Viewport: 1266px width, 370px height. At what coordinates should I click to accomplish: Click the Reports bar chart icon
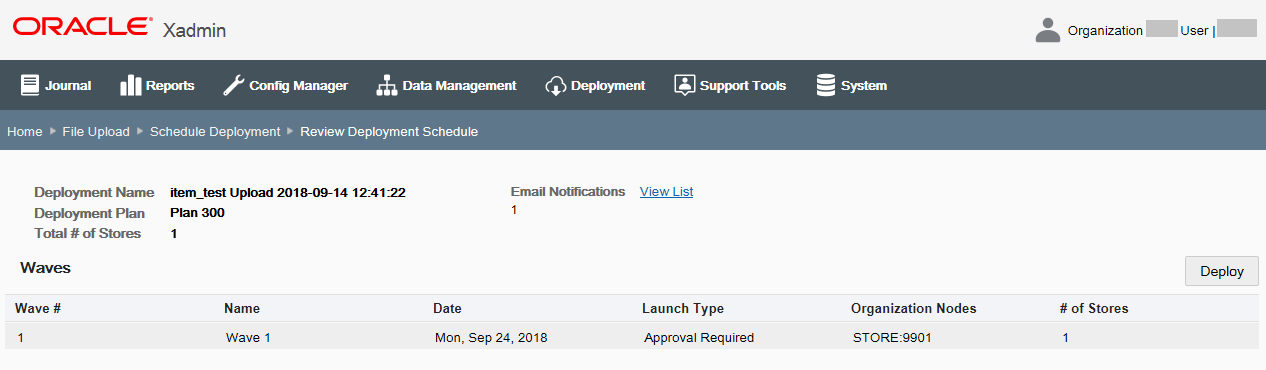[130, 85]
